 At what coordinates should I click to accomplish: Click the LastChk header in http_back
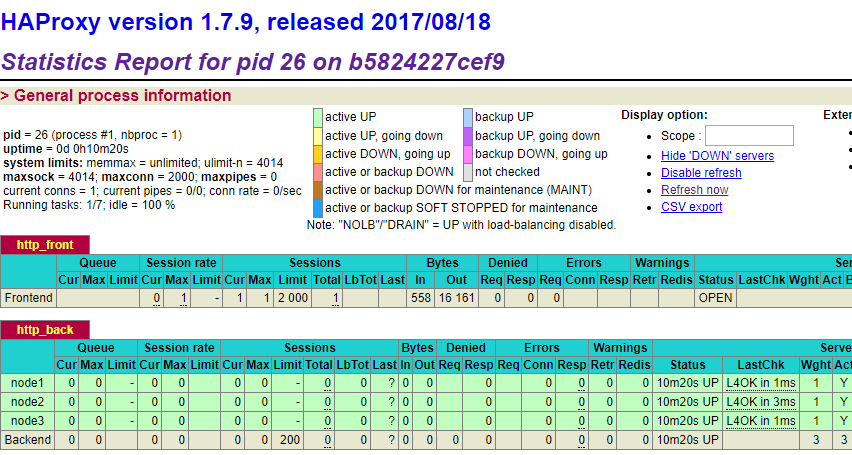[x=761, y=365]
